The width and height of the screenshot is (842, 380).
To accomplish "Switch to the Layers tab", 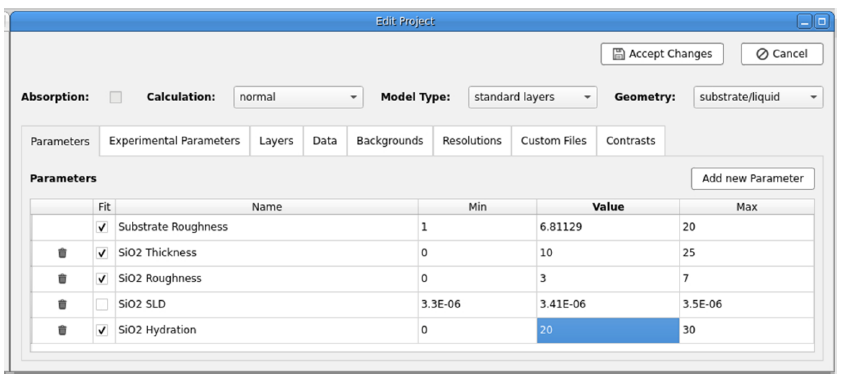I will point(277,141).
